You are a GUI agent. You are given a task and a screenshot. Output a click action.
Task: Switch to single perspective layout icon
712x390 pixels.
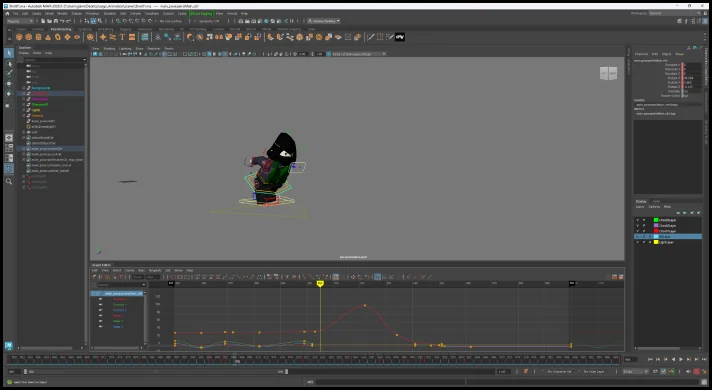click(x=9, y=137)
